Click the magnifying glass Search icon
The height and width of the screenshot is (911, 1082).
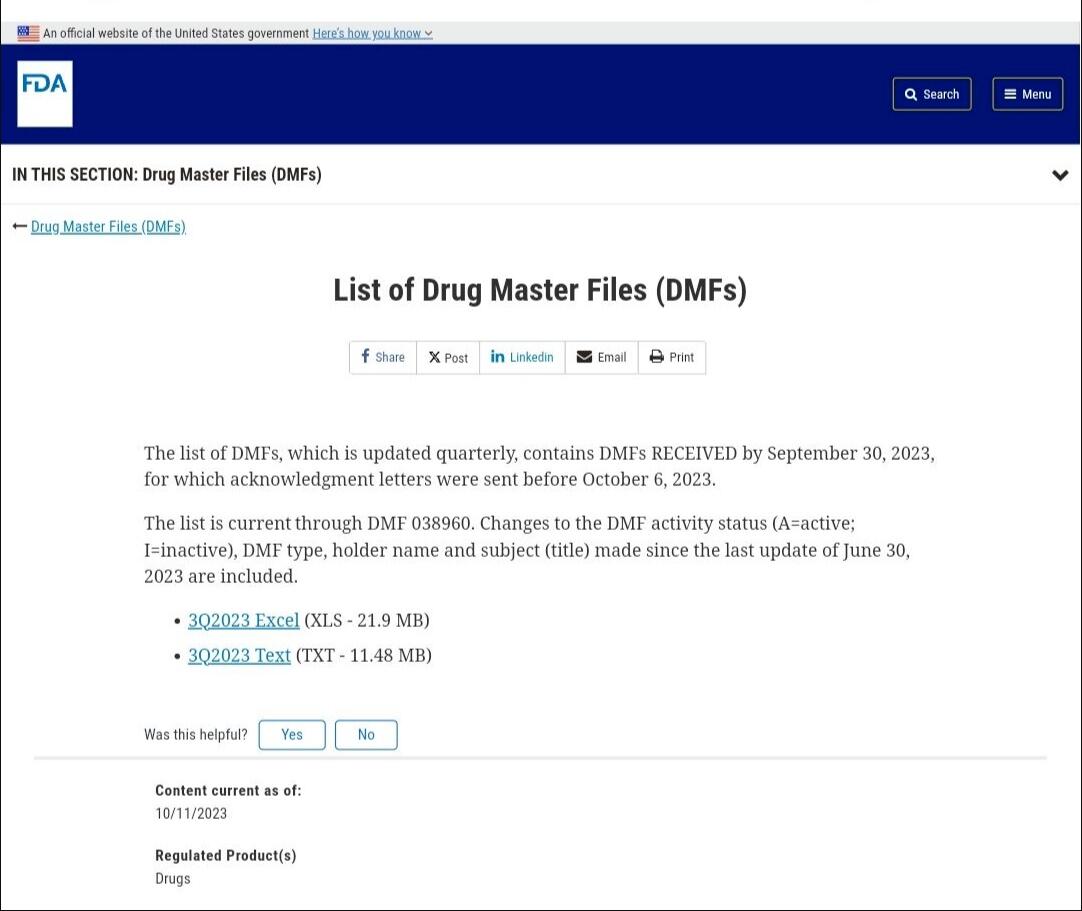coord(911,94)
